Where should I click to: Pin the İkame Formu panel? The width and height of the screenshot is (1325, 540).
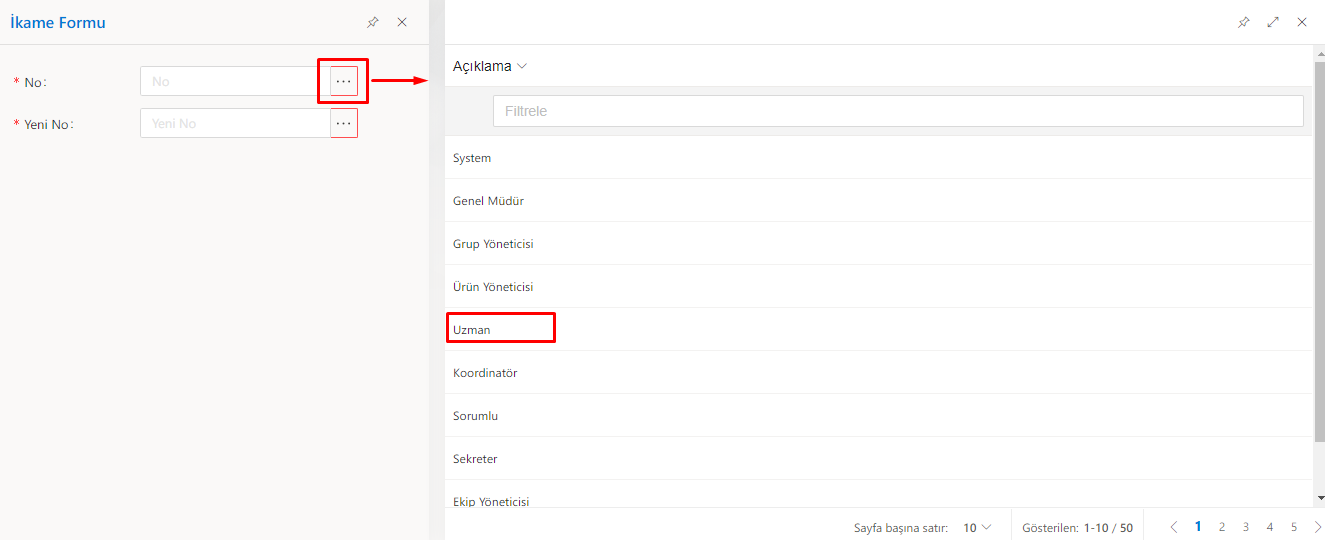pyautogui.click(x=373, y=22)
